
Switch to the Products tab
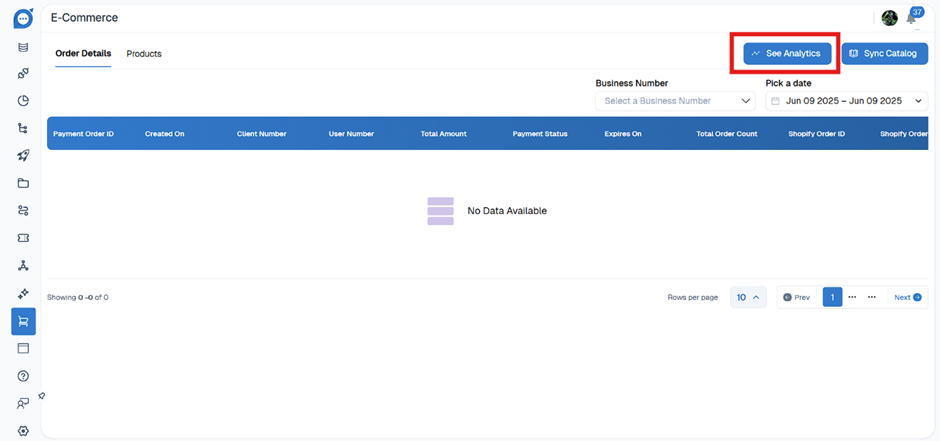144,54
